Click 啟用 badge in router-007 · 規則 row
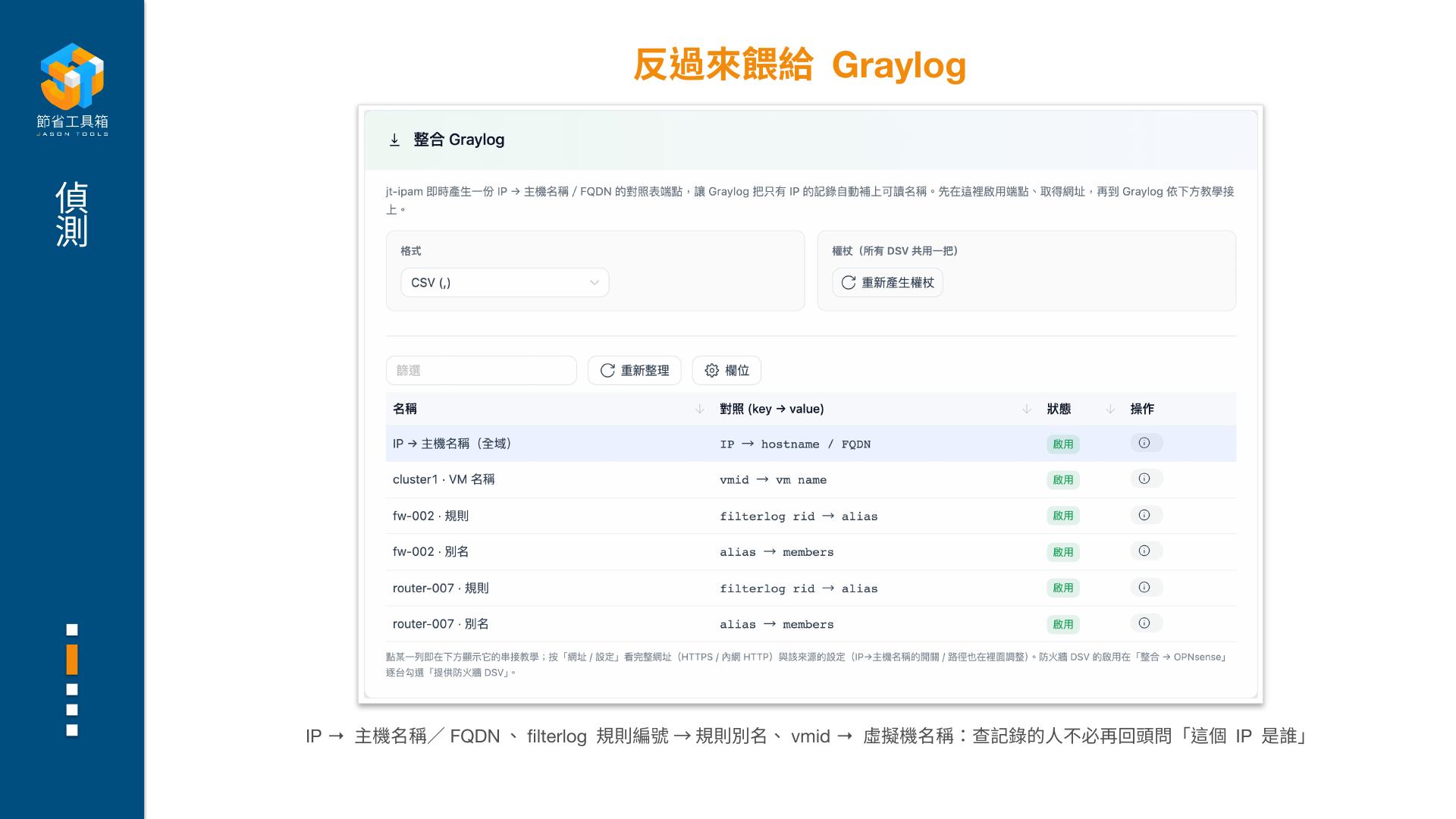The width and height of the screenshot is (1456, 819). 1063,588
